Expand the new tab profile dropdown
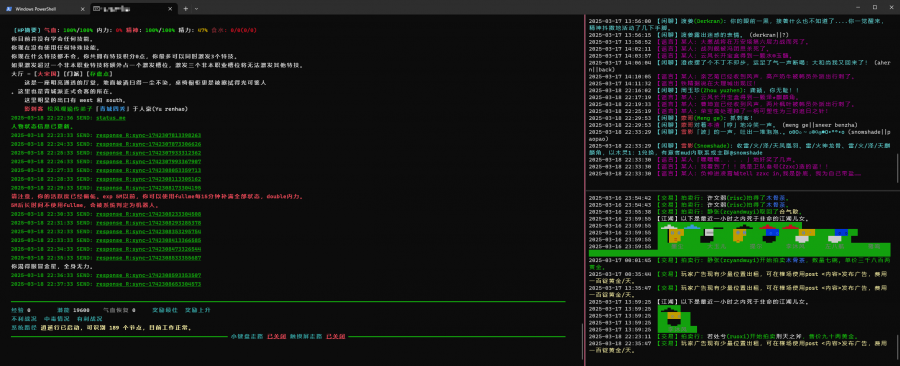This screenshot has width=900, height=366. click(197, 9)
